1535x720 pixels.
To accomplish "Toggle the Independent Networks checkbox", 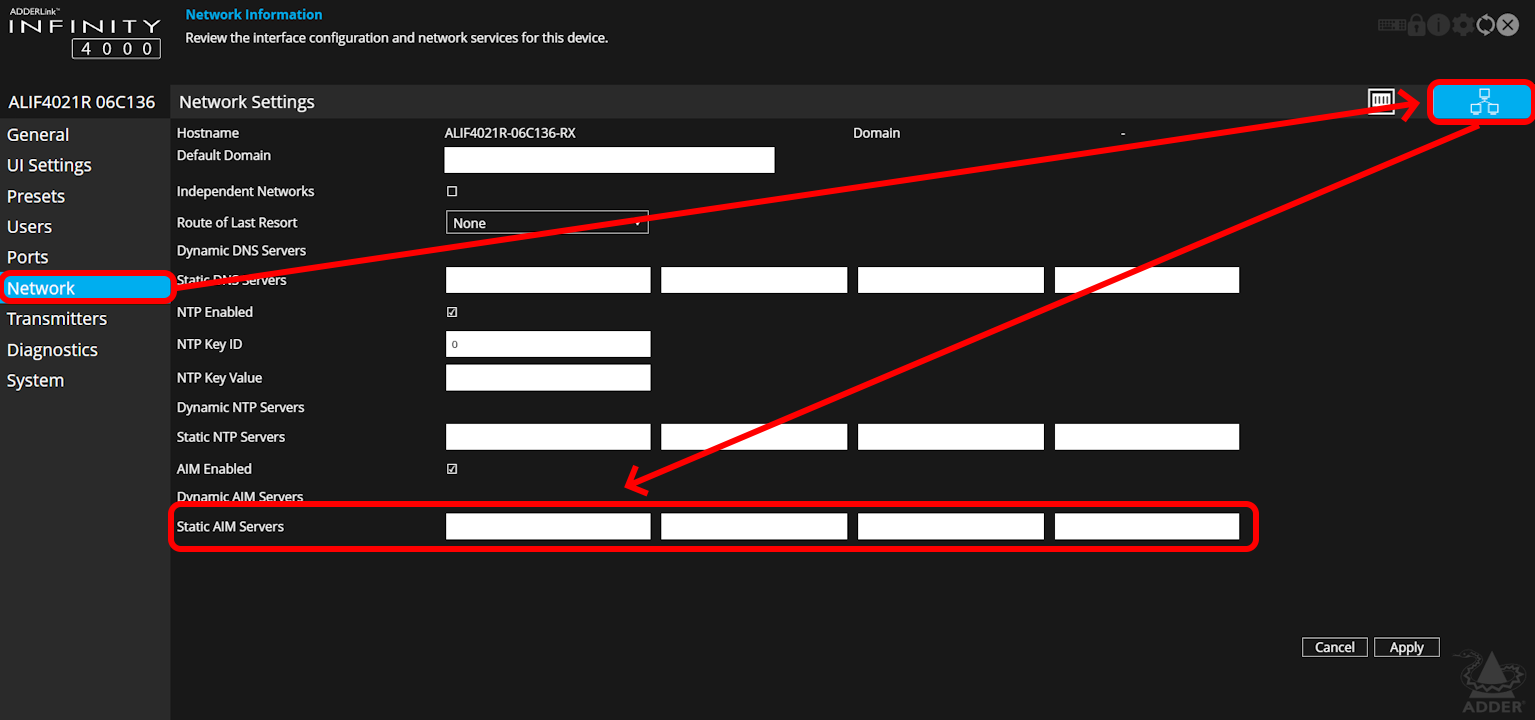I will point(452,191).
